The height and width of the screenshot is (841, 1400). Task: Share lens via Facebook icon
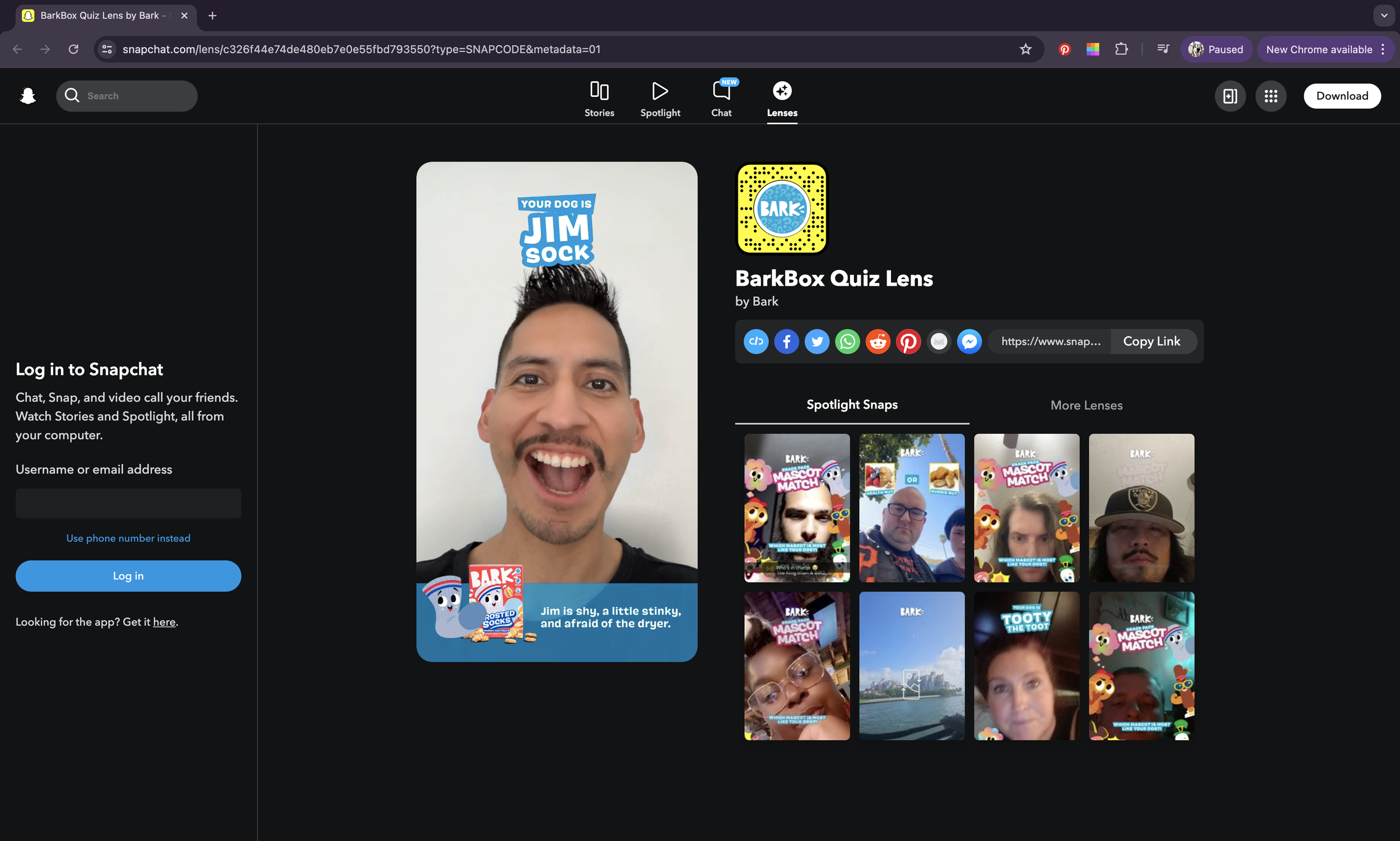point(786,342)
